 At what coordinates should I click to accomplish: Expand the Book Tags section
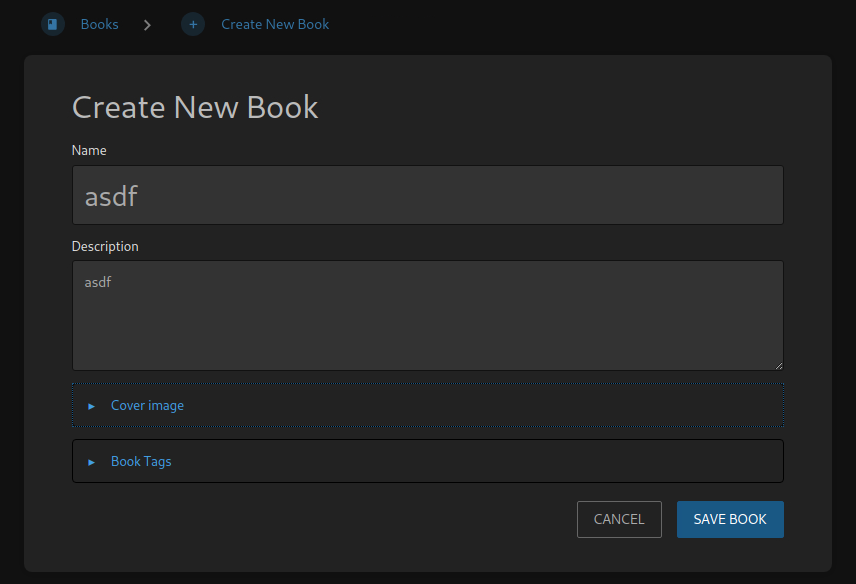(x=427, y=462)
